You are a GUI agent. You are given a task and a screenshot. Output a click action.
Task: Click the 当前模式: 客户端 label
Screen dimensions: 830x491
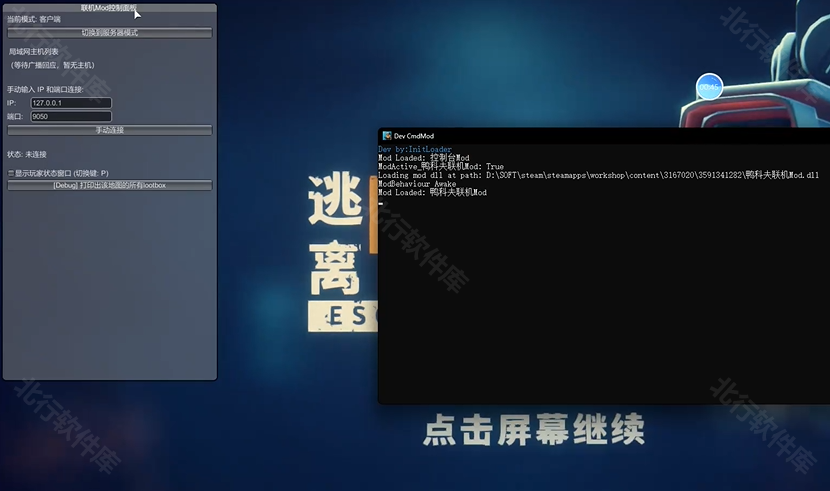pyautogui.click(x=34, y=19)
